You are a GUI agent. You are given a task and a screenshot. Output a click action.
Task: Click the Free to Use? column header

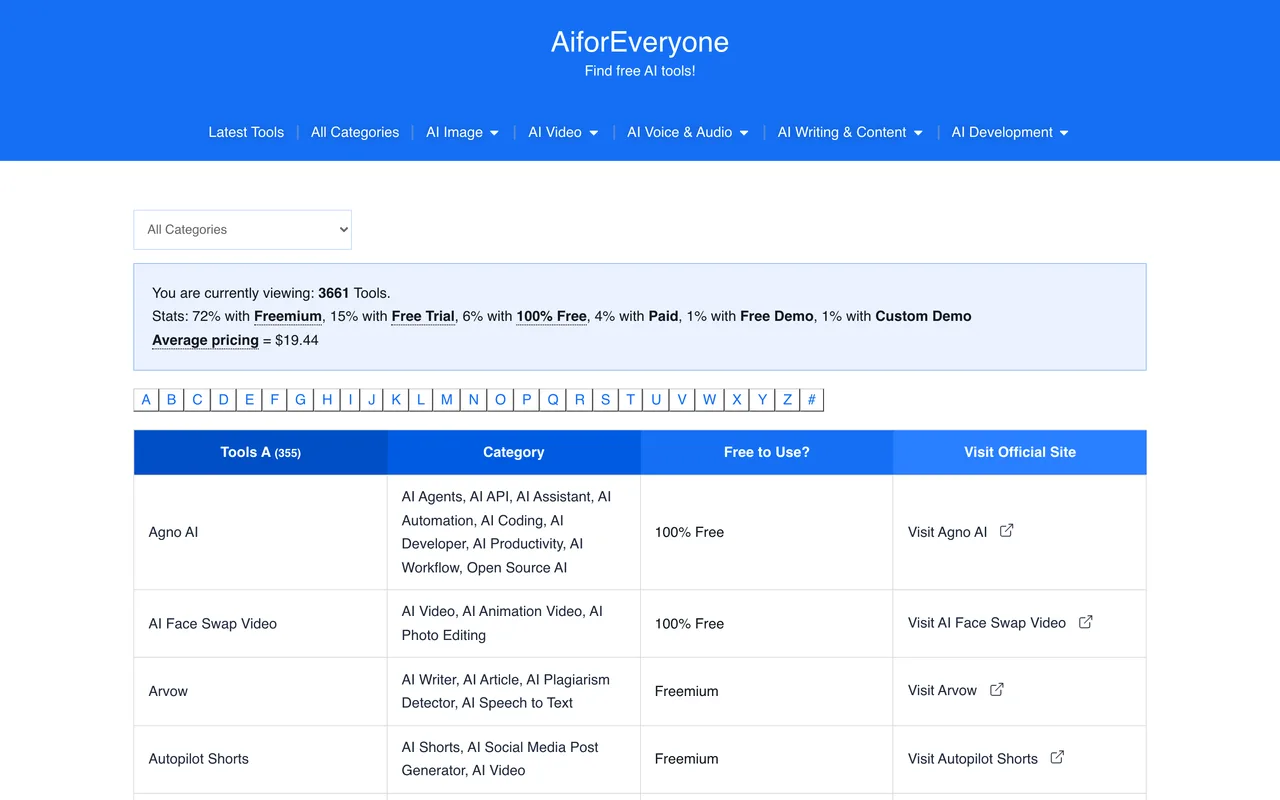pos(767,452)
